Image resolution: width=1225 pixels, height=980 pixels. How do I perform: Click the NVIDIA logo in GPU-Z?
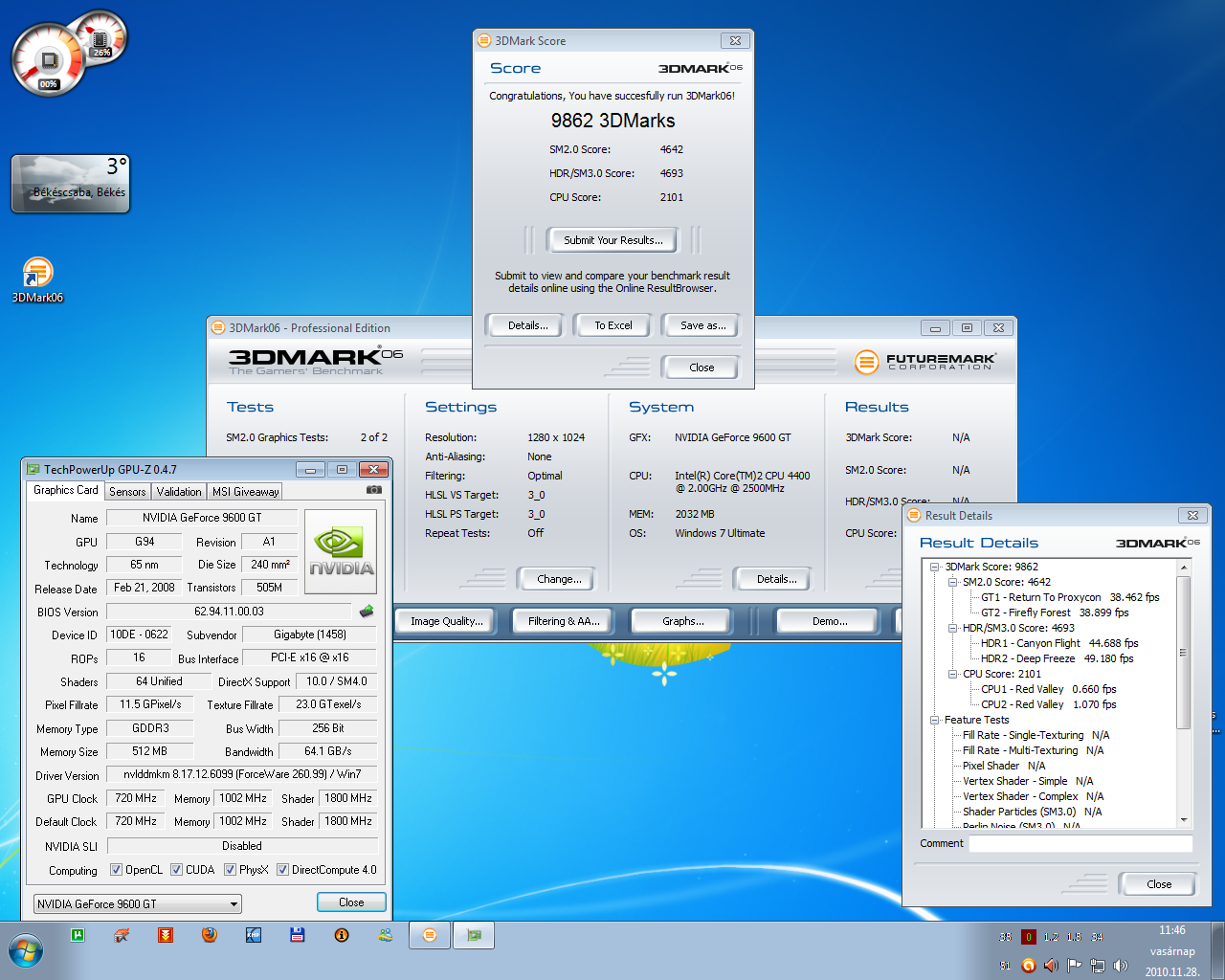(341, 551)
